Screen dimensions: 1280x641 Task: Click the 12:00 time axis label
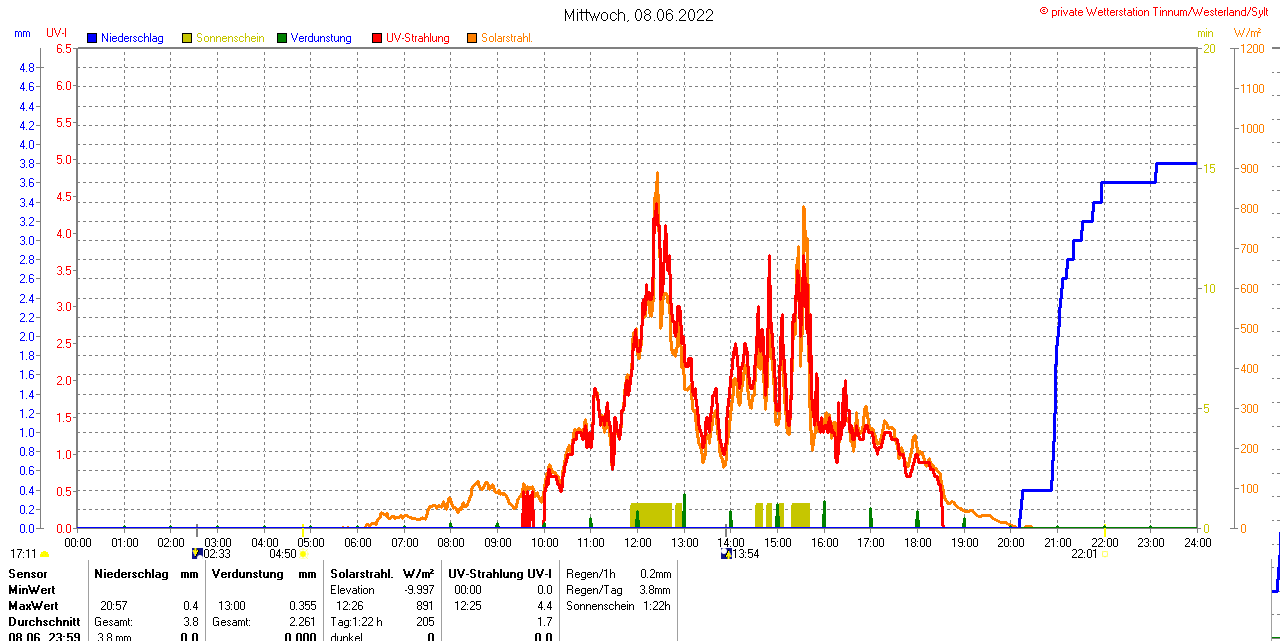click(x=638, y=542)
